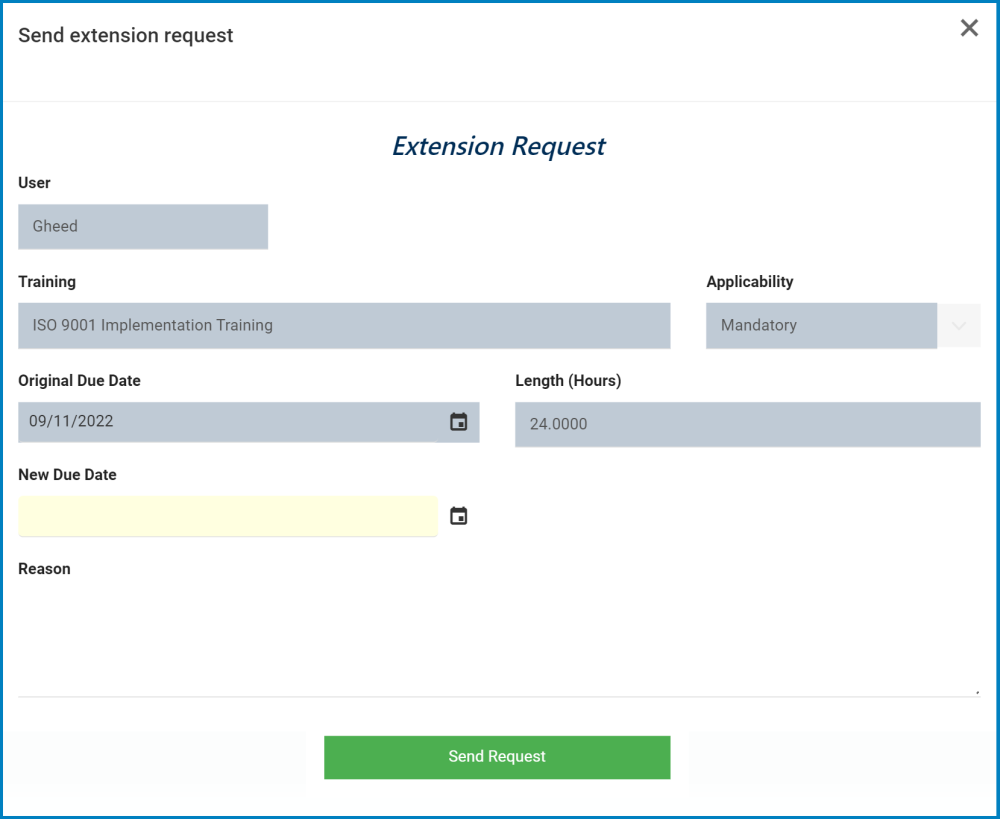The width and height of the screenshot is (1000, 819).
Task: Click the User field showing Gheed
Action: pyautogui.click(x=143, y=226)
